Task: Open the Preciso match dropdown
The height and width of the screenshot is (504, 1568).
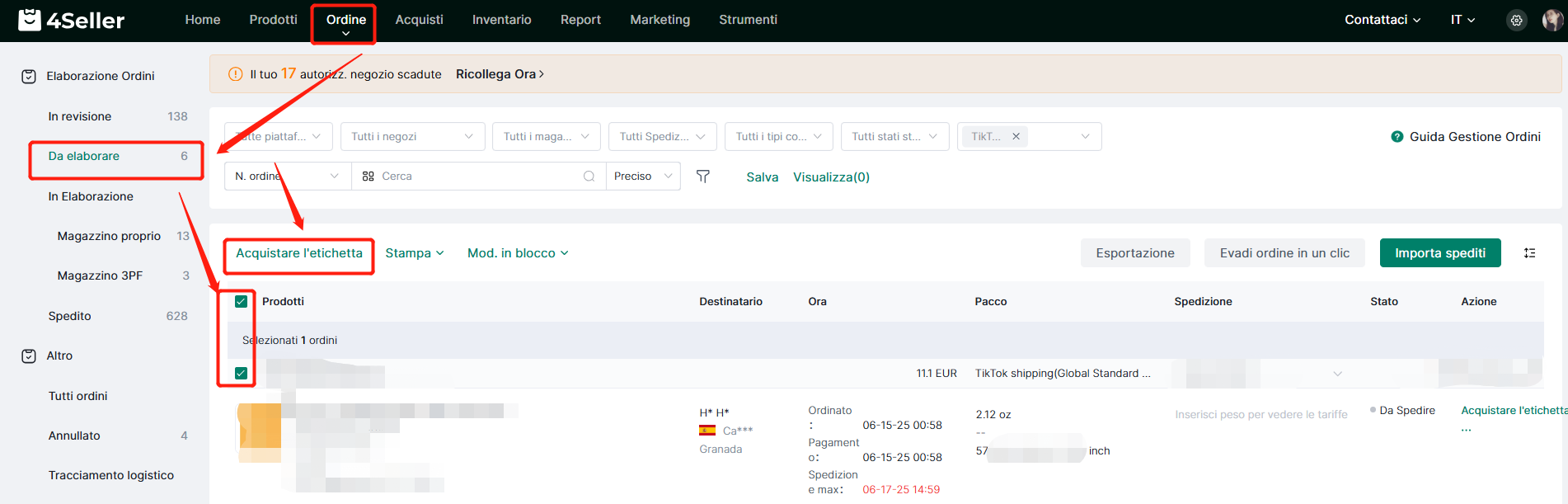Action: coord(643,177)
